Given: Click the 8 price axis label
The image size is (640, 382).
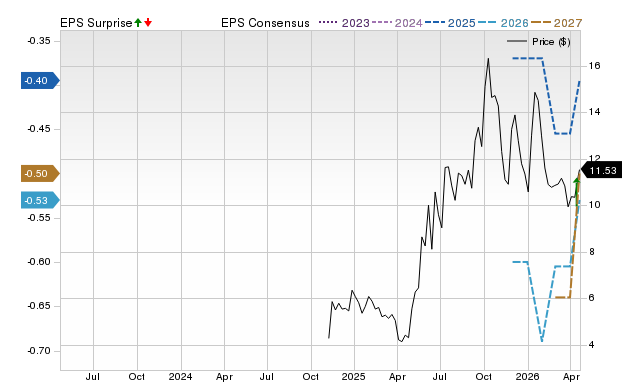Looking at the screenshot, I should pos(591,252).
